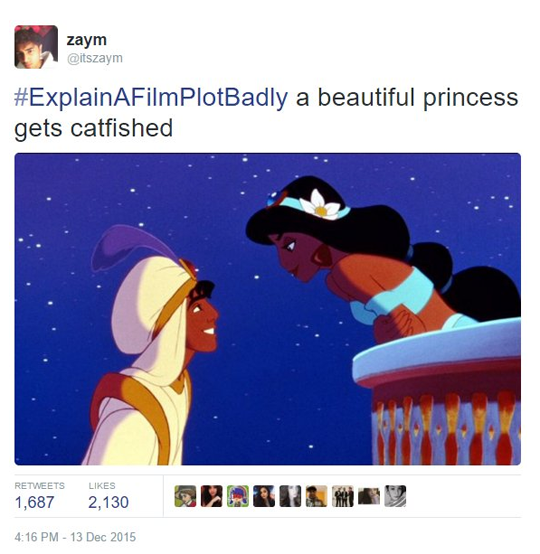Open seventh liker avatar showing group in suits
The image size is (540, 554).
pos(343,496)
